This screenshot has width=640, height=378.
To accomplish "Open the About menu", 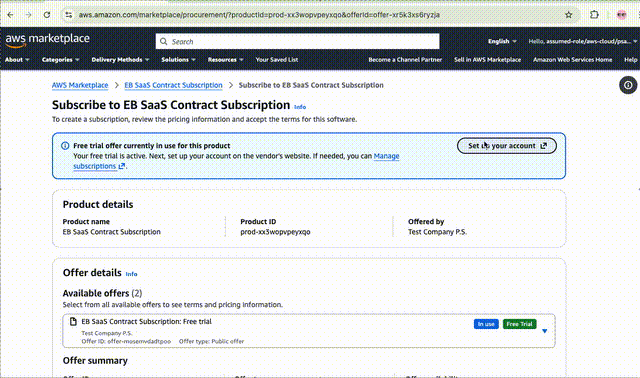I will (17, 60).
